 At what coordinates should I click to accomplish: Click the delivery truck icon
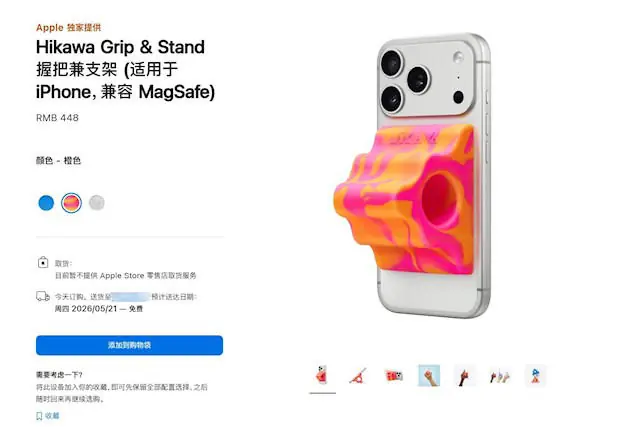click(43, 296)
